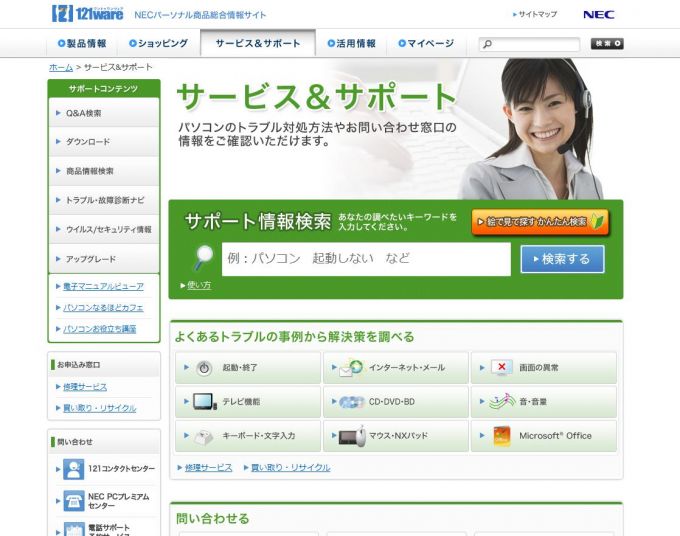This screenshot has height=536, width=680.
Task: Click the 電話サポート calendar icon
Action: (74, 529)
